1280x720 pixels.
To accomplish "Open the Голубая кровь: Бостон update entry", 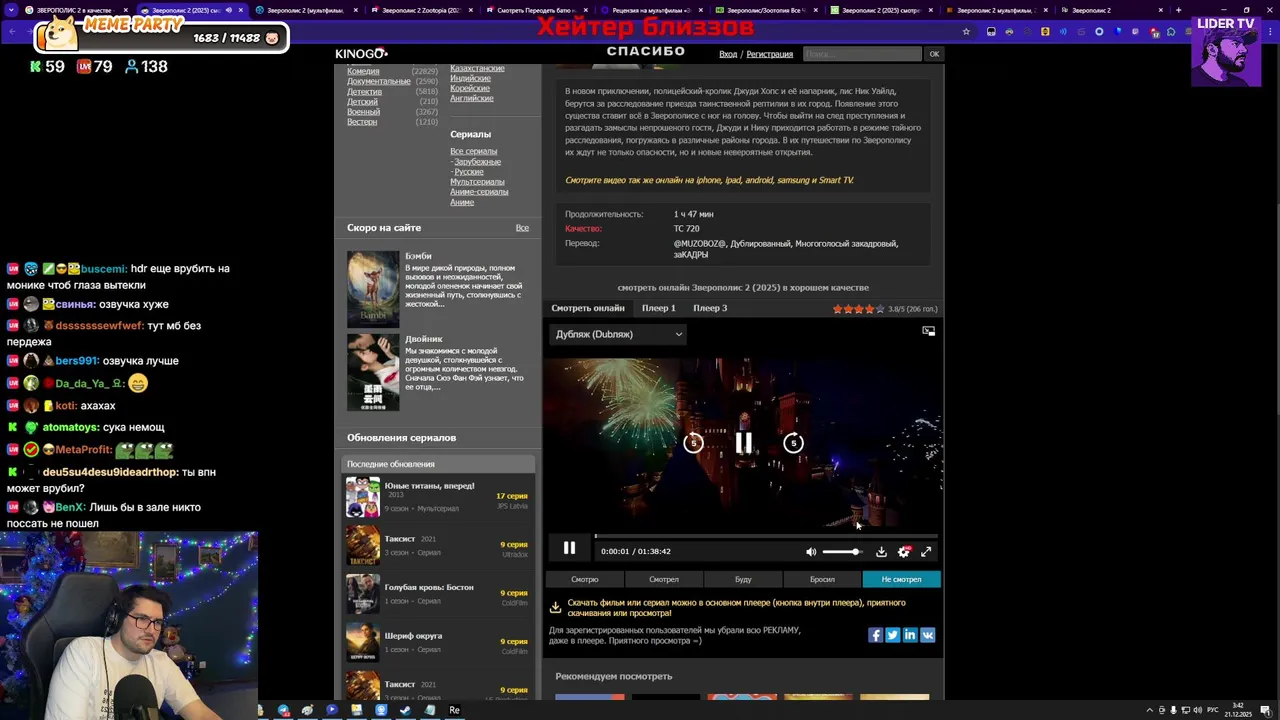I will pos(438,594).
